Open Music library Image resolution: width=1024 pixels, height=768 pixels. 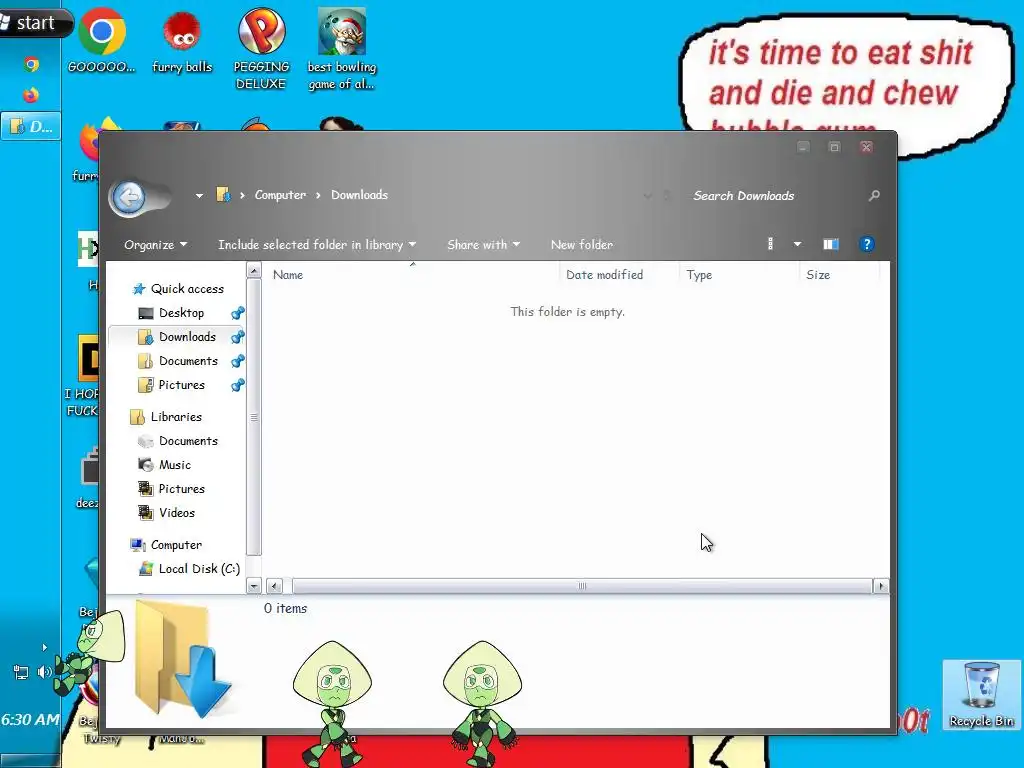pos(174,465)
